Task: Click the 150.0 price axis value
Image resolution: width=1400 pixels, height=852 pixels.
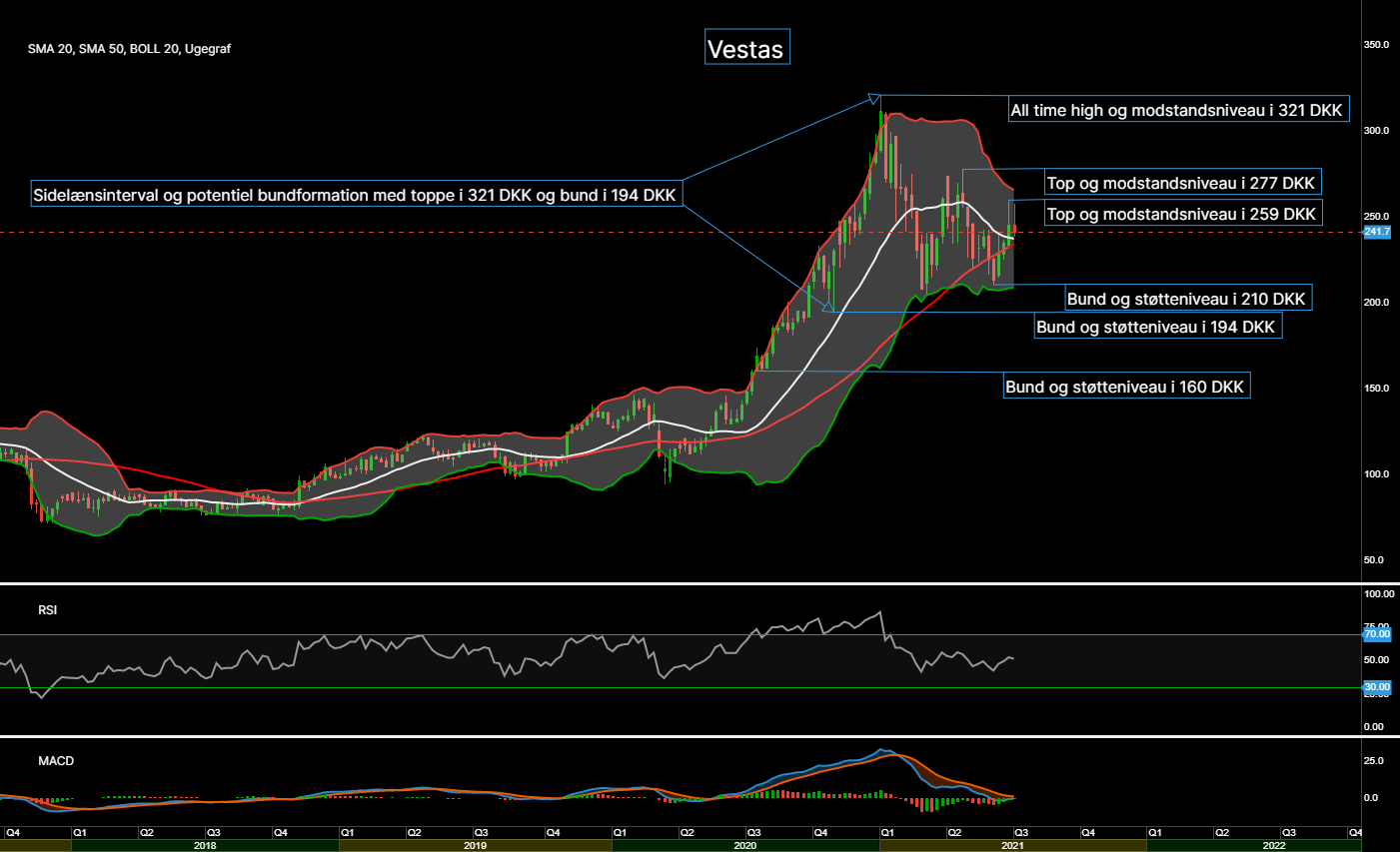Action: click(1377, 389)
